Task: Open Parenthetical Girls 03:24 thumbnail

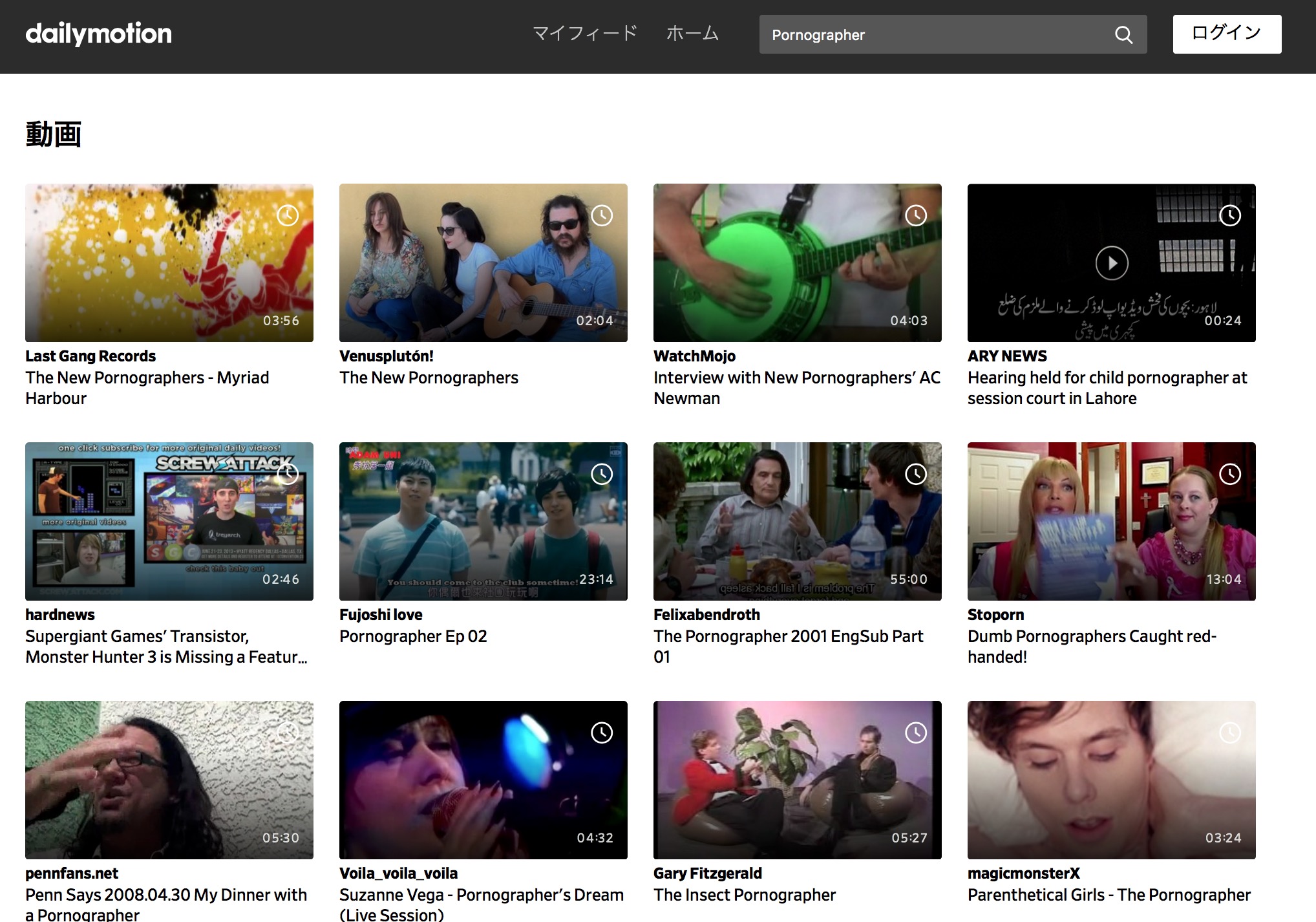Action: point(1112,780)
